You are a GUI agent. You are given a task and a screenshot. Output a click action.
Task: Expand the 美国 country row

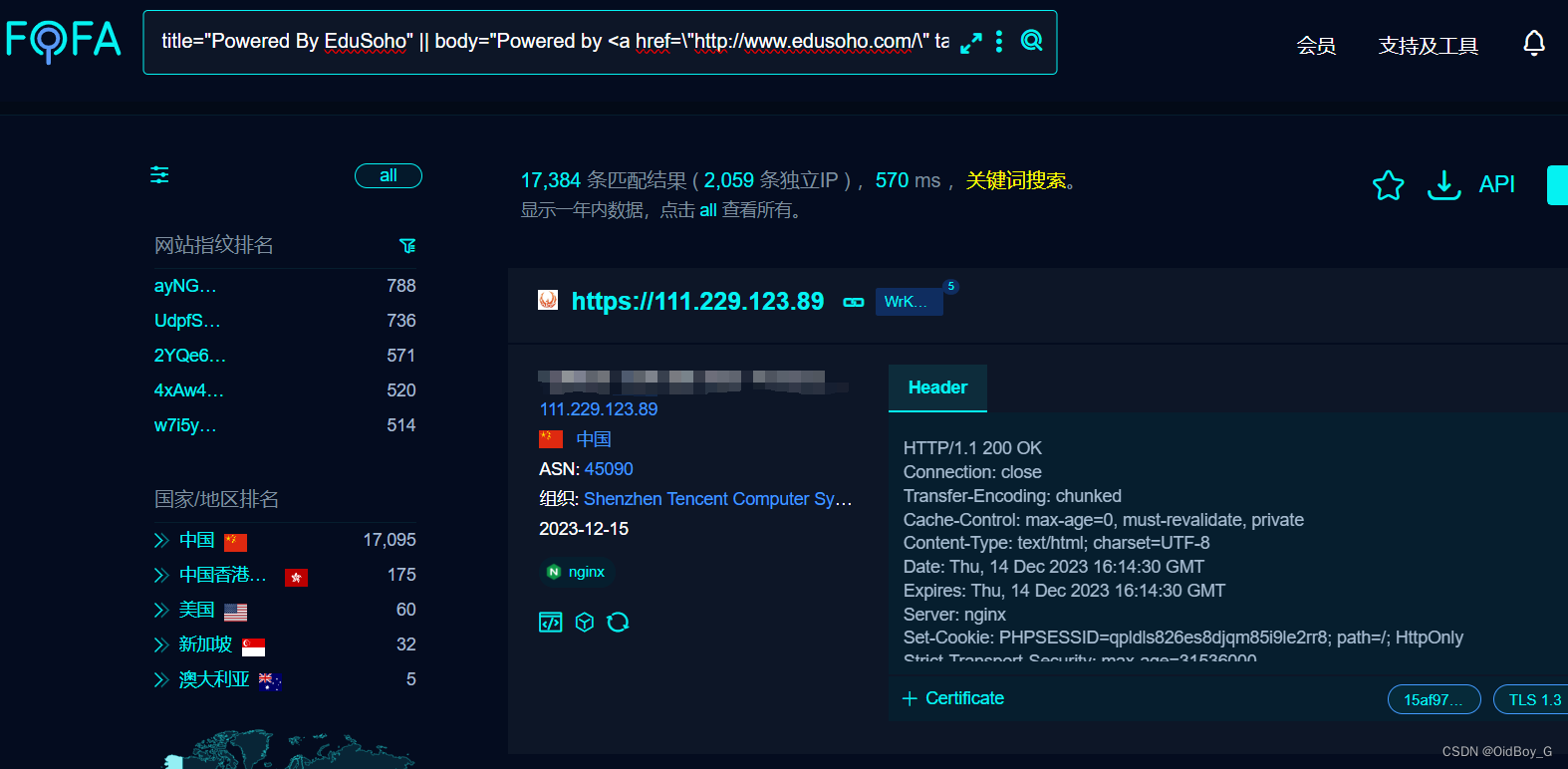click(x=161, y=611)
